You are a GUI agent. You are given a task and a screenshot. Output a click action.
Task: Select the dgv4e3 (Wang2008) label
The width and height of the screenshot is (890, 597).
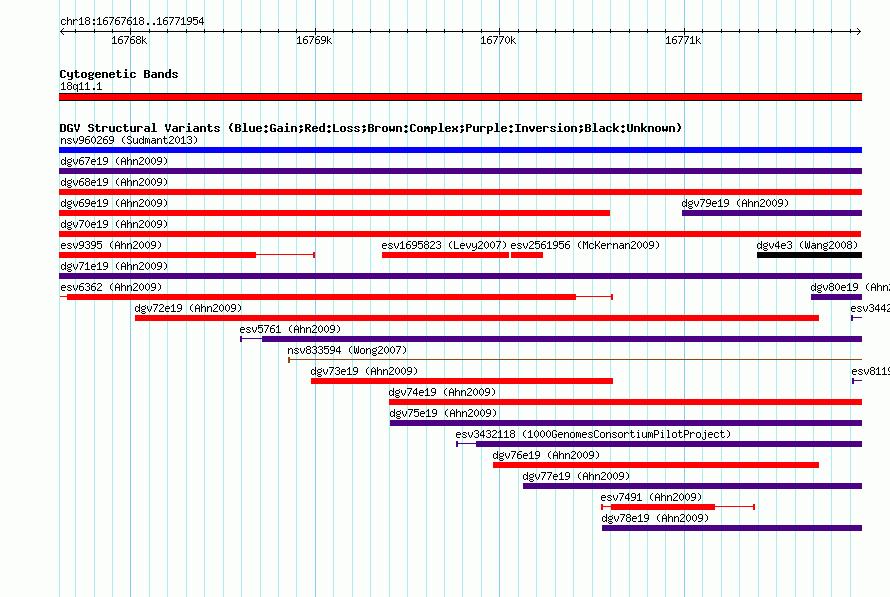pos(807,245)
